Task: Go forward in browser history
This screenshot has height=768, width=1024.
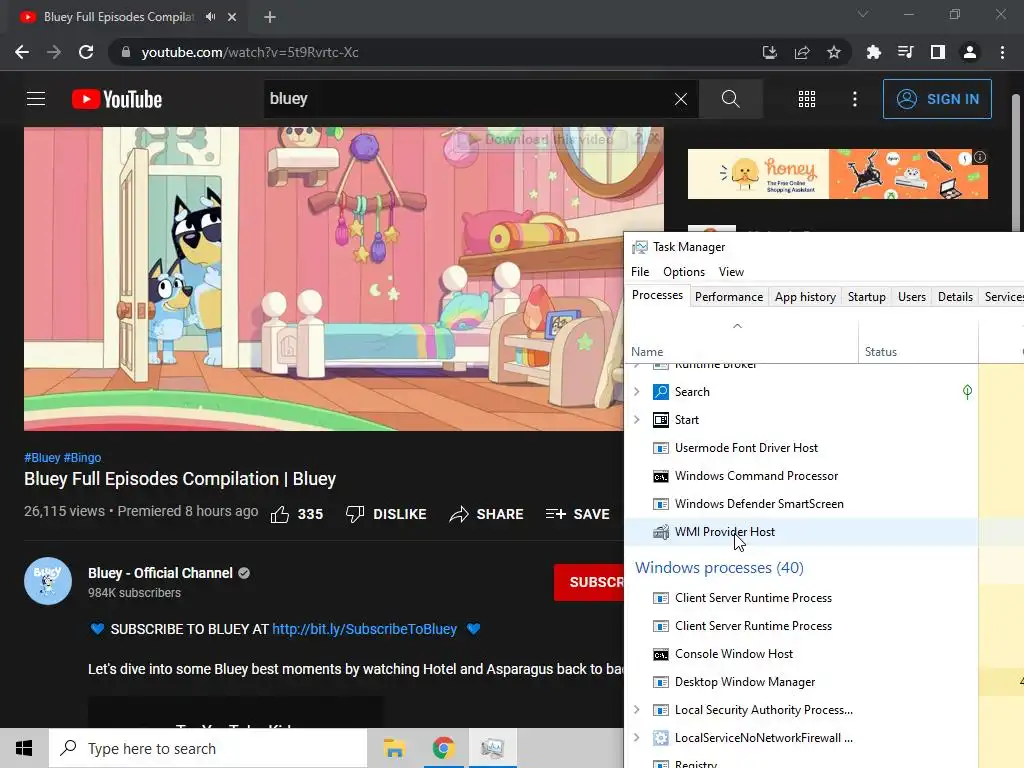Action: pyautogui.click(x=54, y=52)
